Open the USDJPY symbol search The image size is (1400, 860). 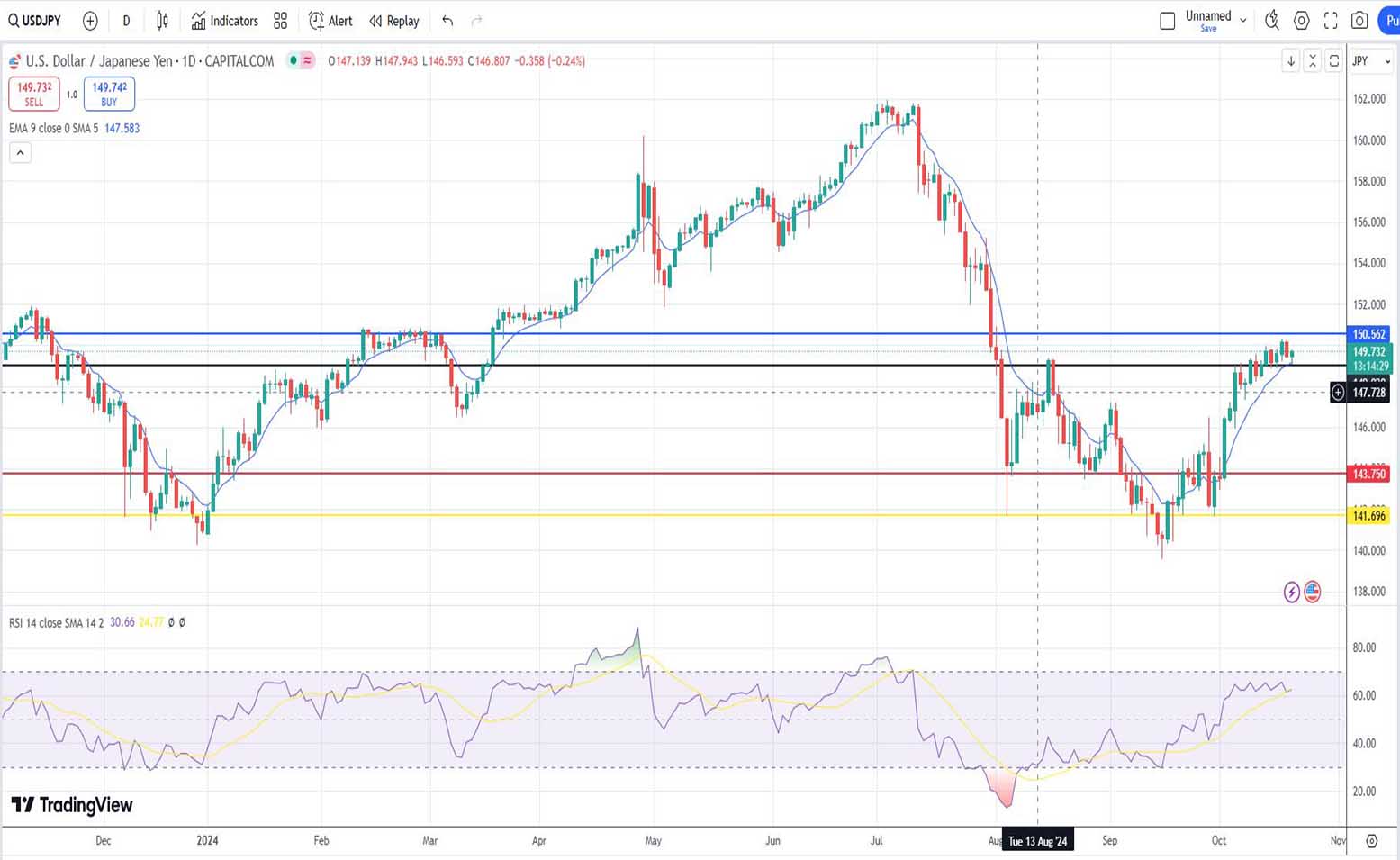pos(34,21)
